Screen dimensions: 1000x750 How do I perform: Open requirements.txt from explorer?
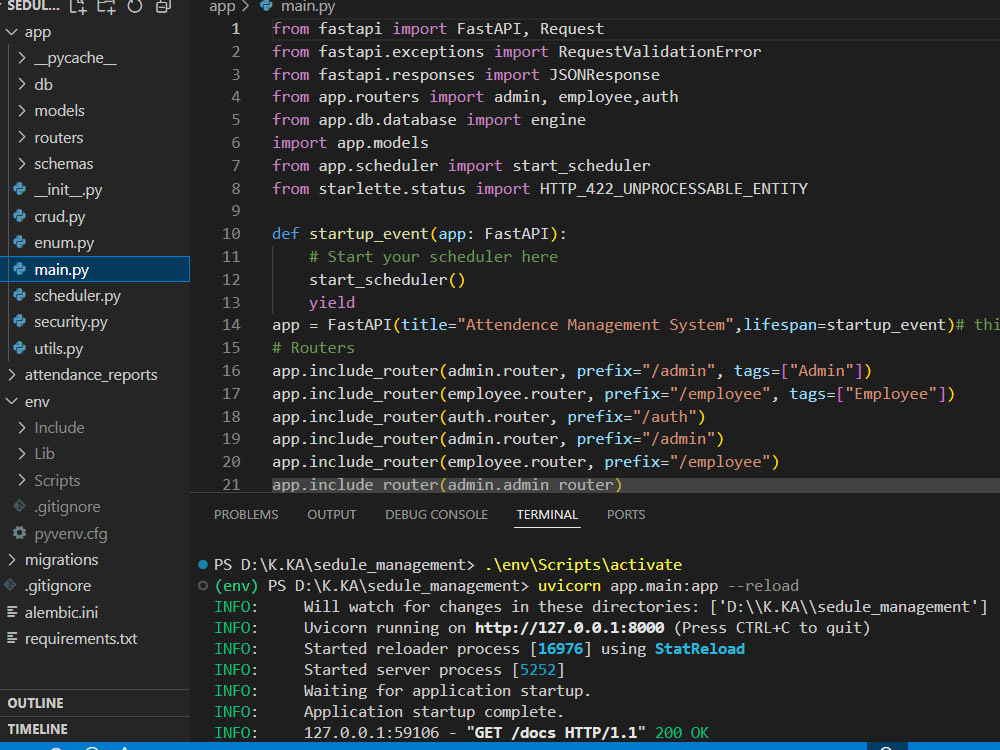[x=81, y=638]
